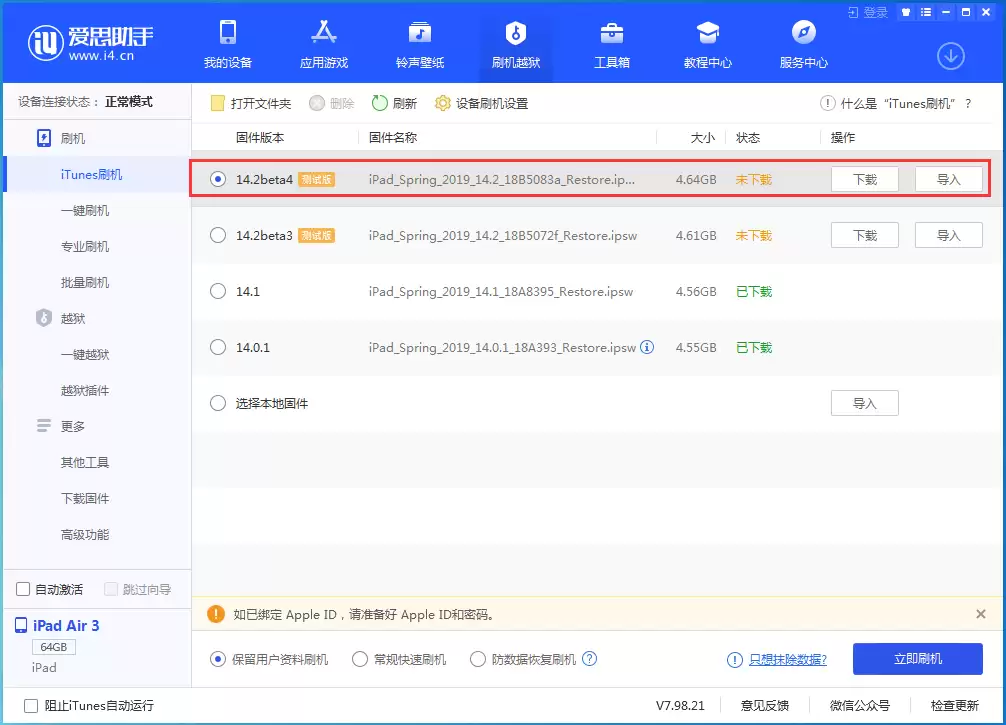Screen dimensions: 1006x725
Task: Click 测试版 badge on 14.2beta4
Action: [316, 180]
